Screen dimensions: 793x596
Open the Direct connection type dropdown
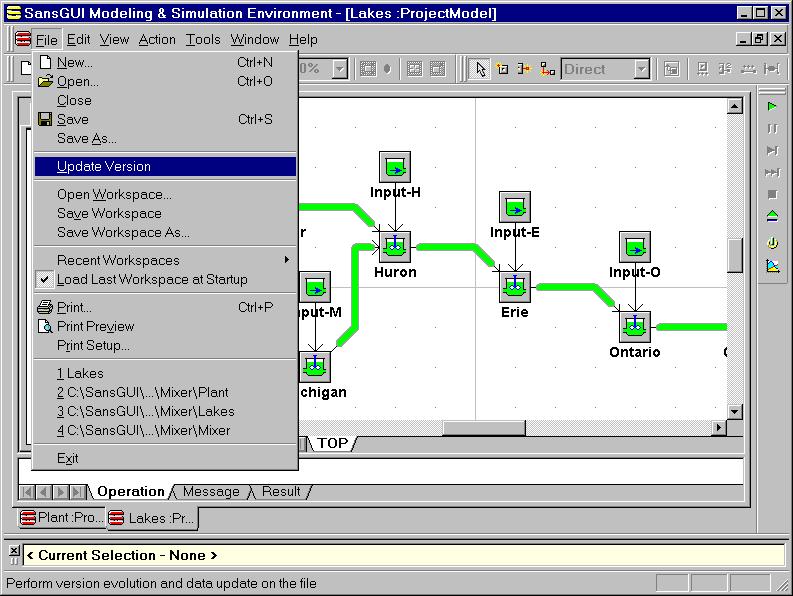pyautogui.click(x=642, y=69)
